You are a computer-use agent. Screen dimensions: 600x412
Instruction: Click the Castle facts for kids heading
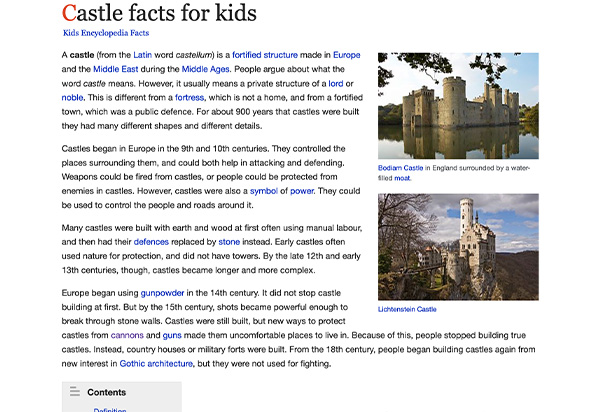159,13
